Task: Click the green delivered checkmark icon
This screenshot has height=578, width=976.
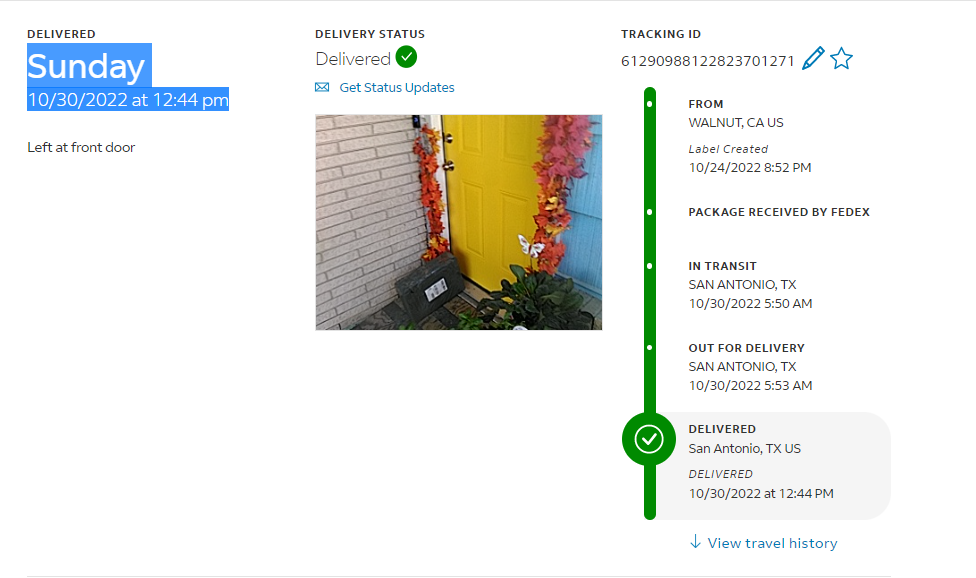Action: 406,57
